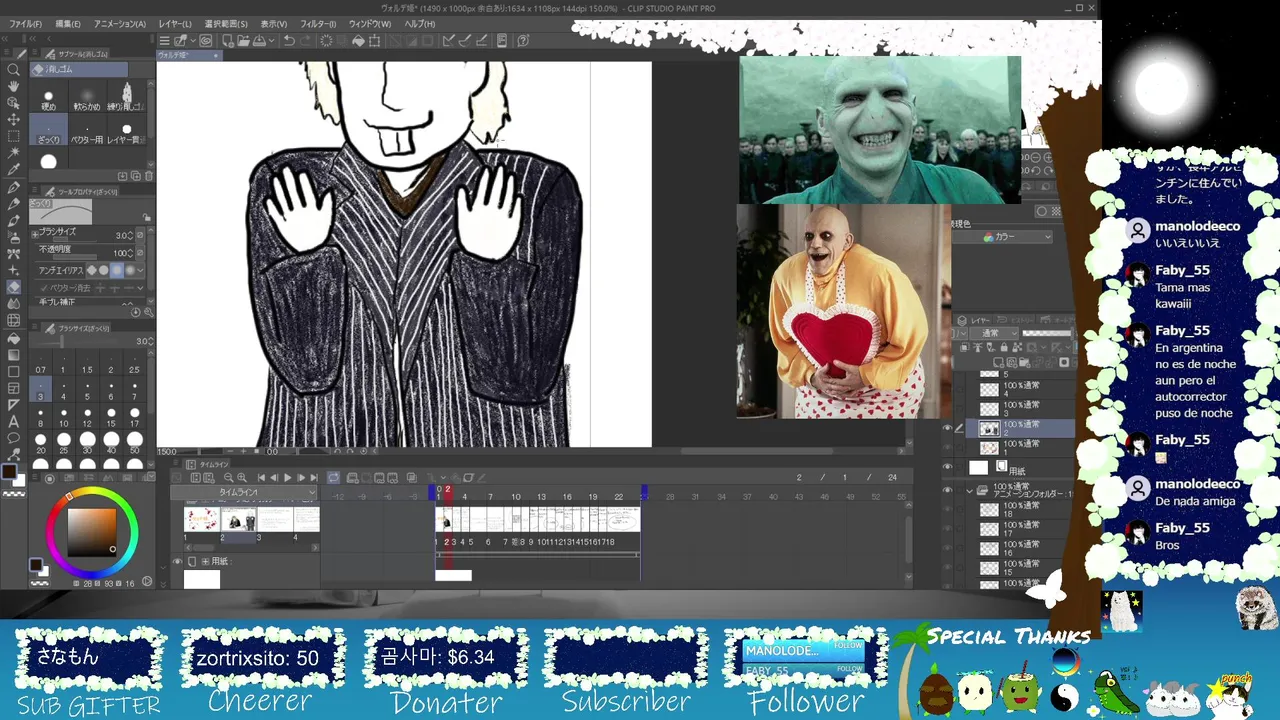
Task: Toggle the 用紙 track eye in timeline
Action: (178, 562)
